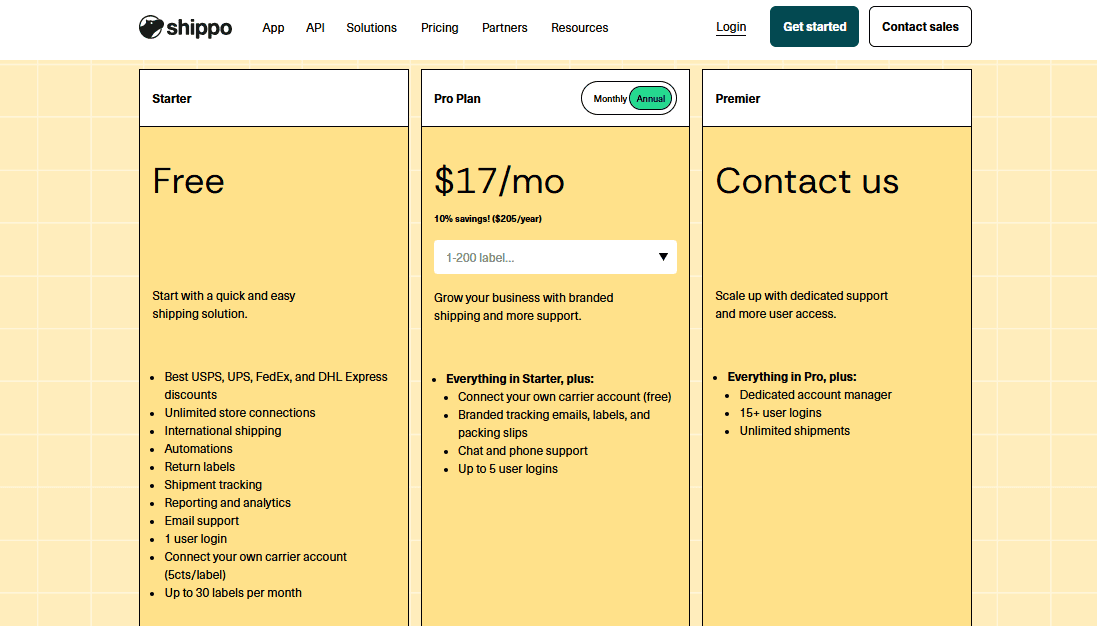Click 'Branded tracking emails, labels' item
The image size is (1097, 626).
pos(554,424)
